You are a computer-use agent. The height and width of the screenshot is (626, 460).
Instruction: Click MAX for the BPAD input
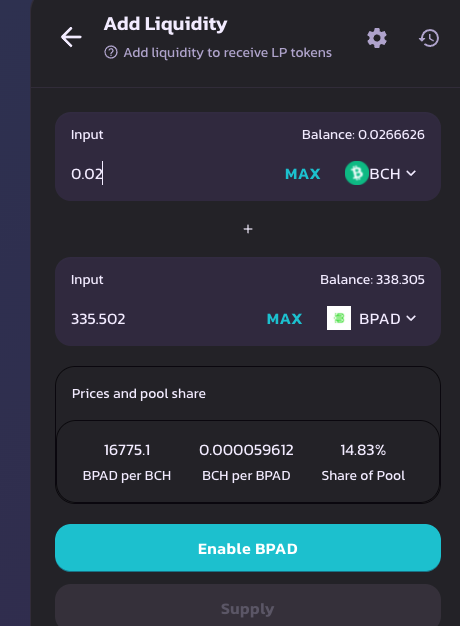284,319
